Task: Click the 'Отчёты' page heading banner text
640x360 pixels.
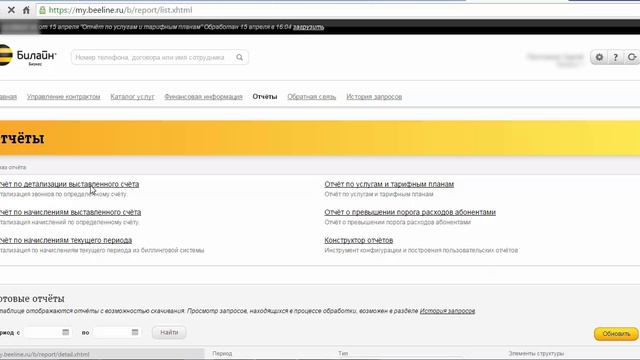Action: click(x=22, y=138)
